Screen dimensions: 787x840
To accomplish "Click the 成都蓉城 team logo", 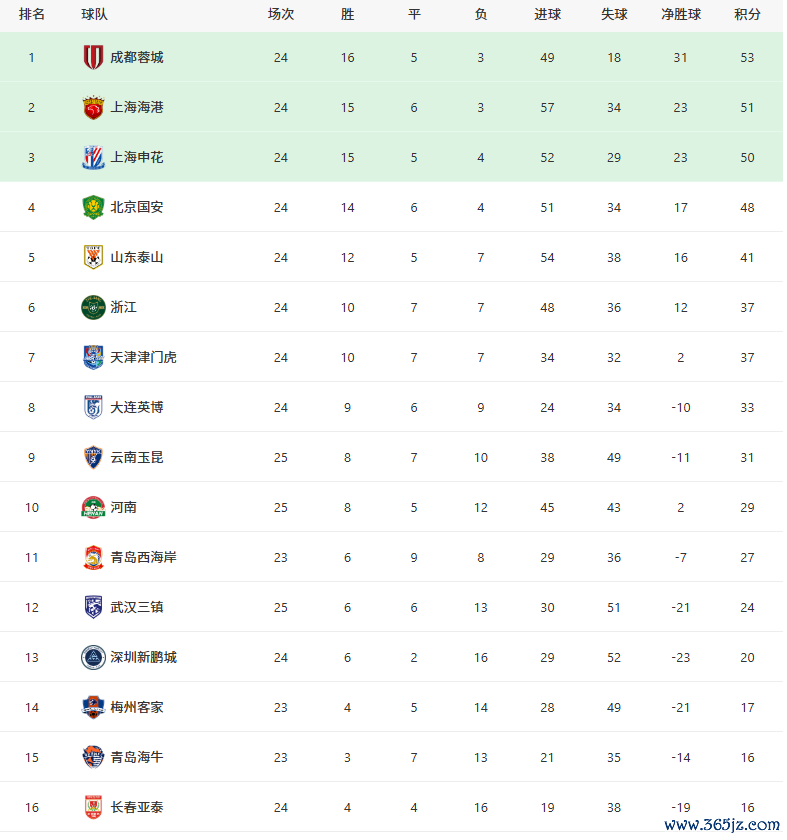I will pos(93,57).
